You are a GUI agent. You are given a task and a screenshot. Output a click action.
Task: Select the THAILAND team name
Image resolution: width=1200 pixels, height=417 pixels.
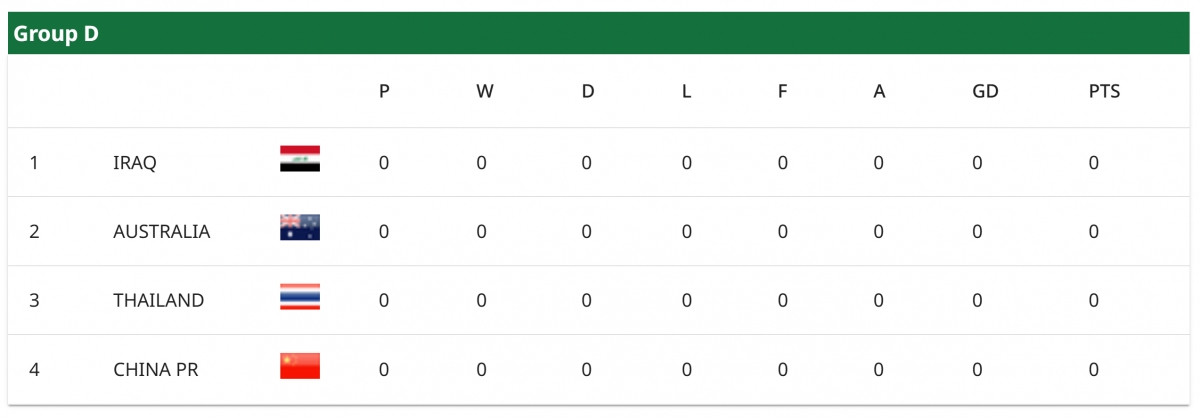[158, 301]
